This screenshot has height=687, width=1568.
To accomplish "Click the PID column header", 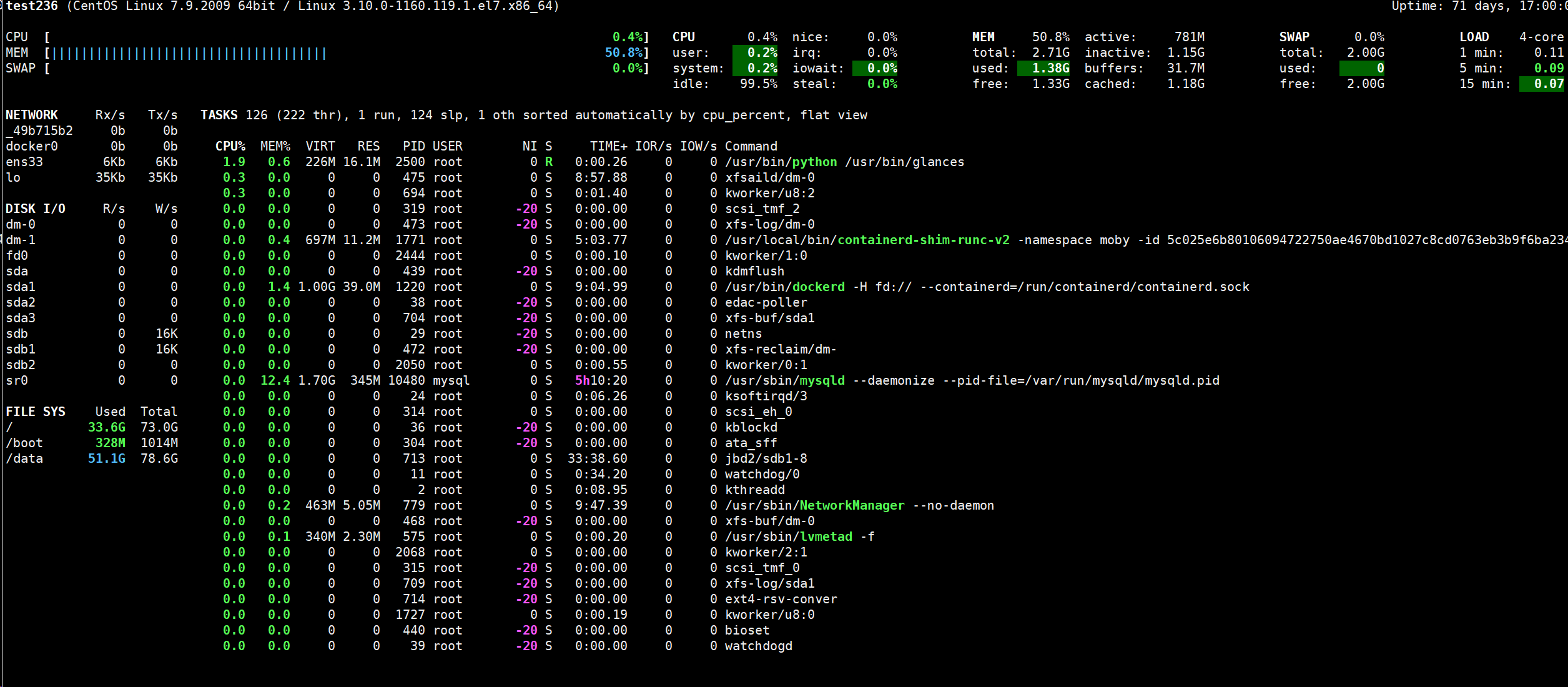I will [413, 146].
